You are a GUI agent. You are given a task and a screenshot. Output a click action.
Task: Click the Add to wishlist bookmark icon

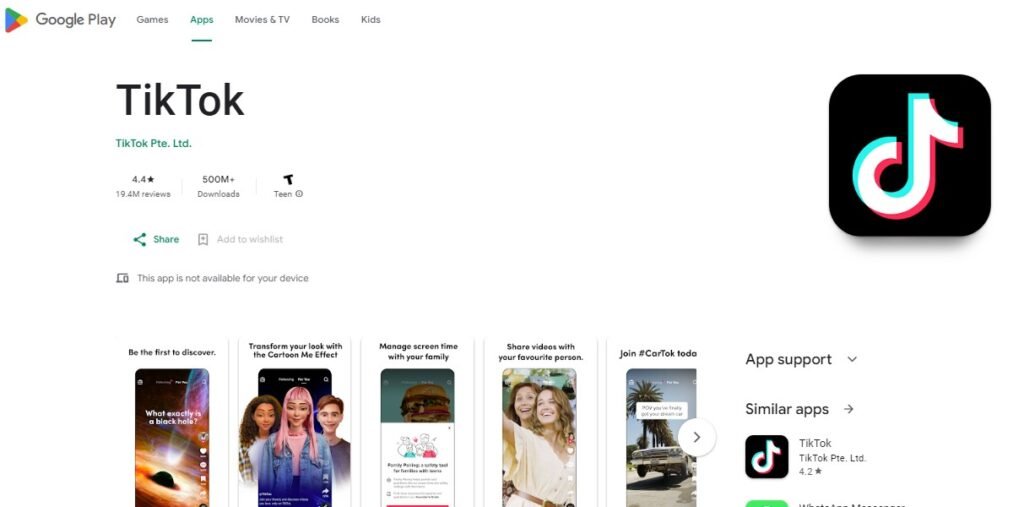(x=203, y=239)
